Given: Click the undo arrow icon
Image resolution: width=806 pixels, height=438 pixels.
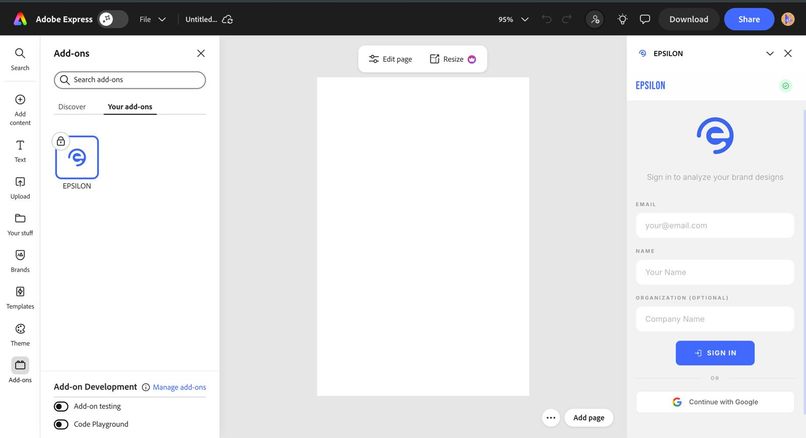Looking at the screenshot, I should 546,20.
